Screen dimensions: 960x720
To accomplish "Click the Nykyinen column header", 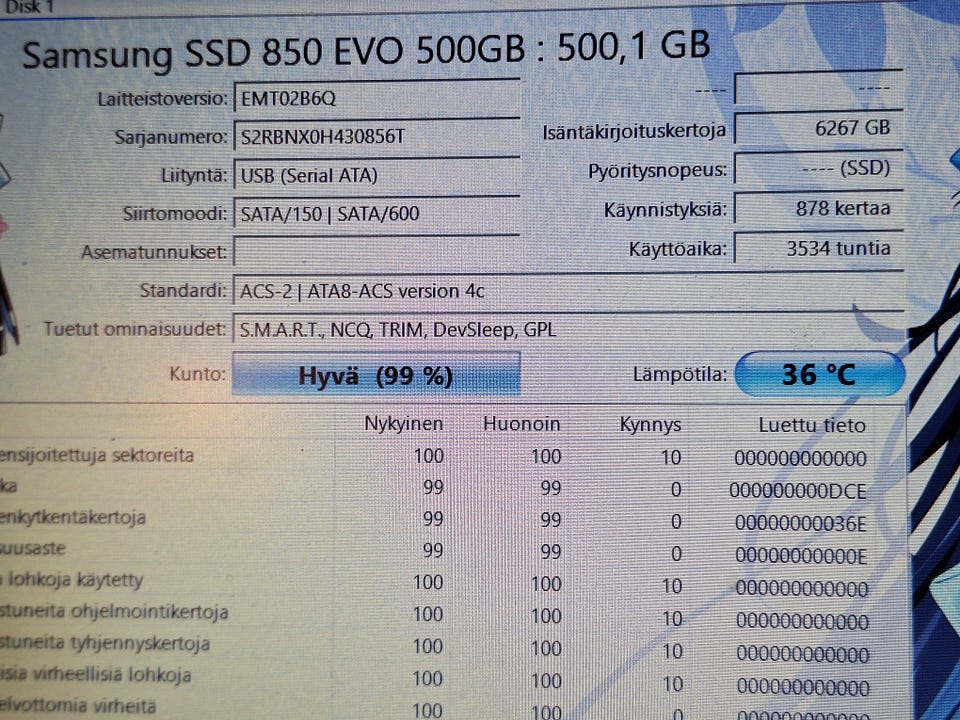I will point(403,424).
